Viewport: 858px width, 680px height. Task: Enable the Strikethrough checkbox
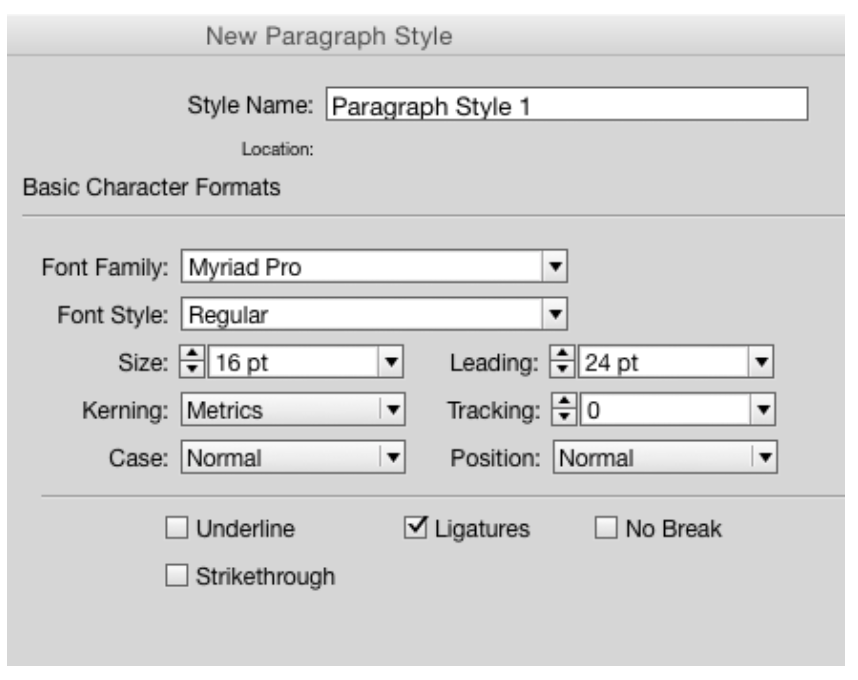[x=176, y=576]
